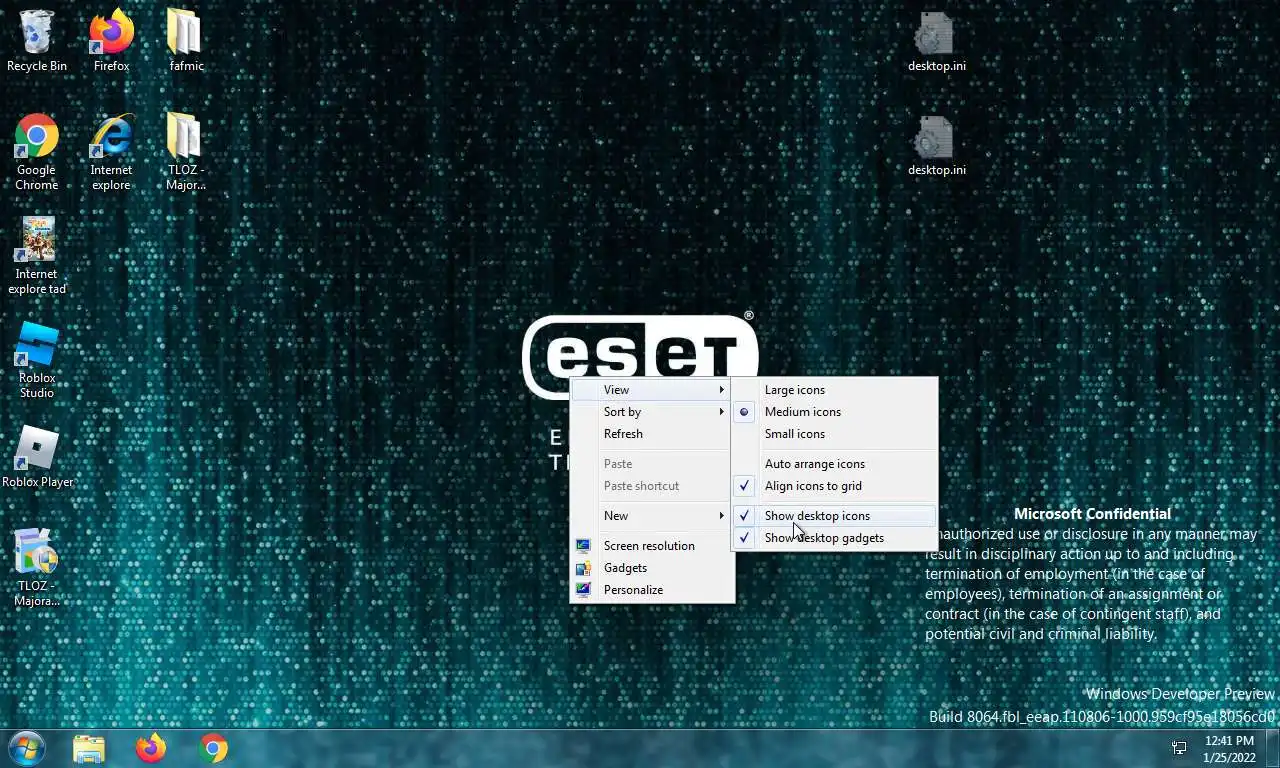The image size is (1280, 768).
Task: Select the Internet explore desktop shortcut
Action: coord(111,152)
